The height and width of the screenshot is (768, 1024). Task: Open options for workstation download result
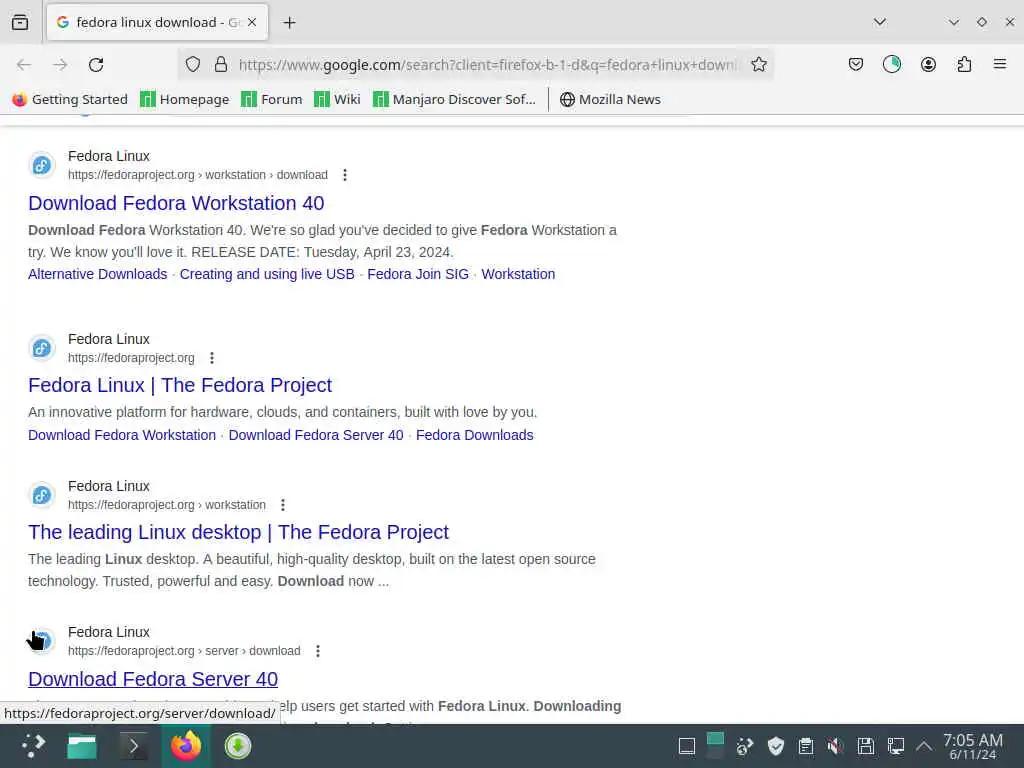pos(345,175)
